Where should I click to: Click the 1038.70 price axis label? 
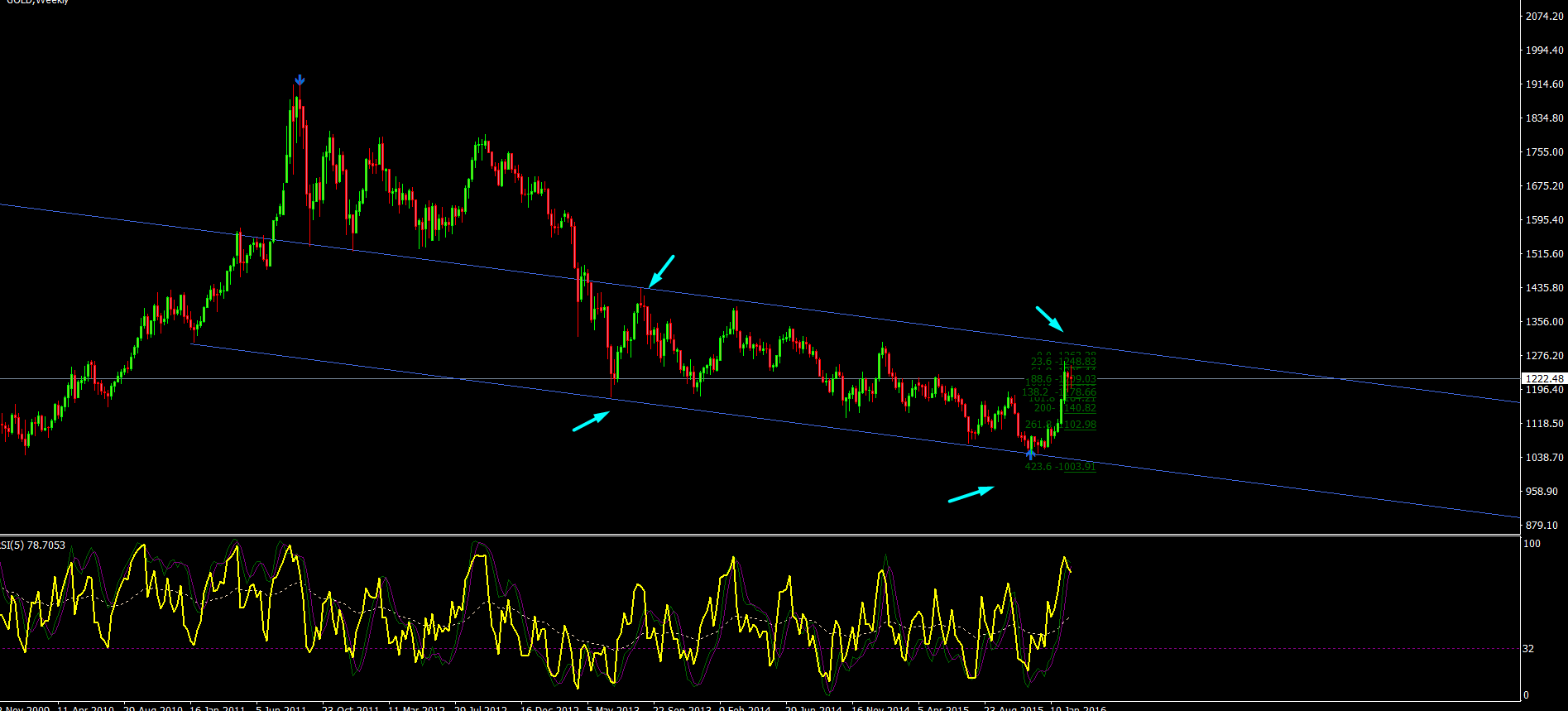[1545, 458]
